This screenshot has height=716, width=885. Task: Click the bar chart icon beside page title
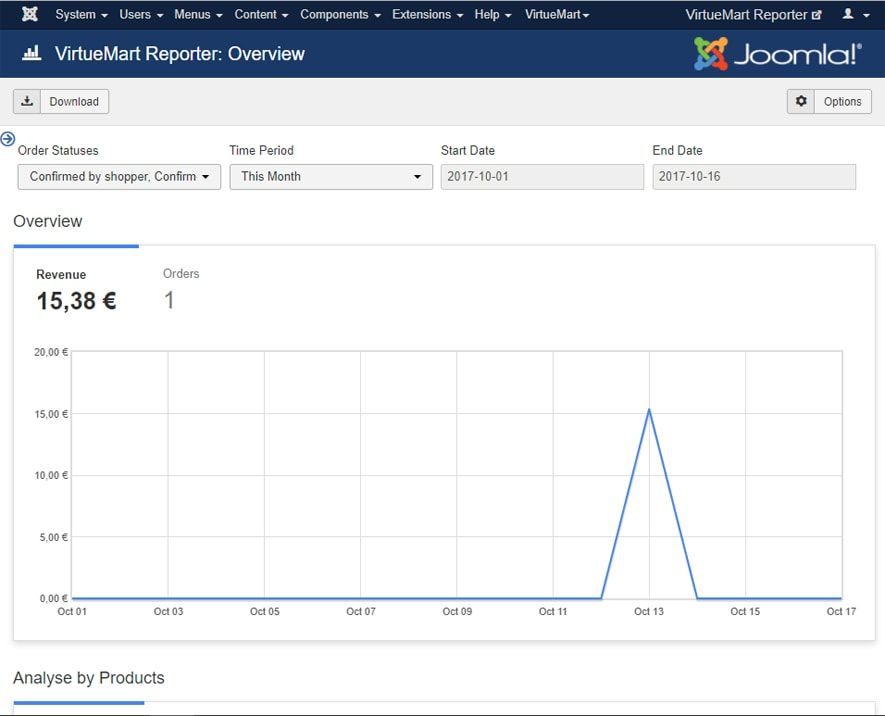[x=32, y=53]
